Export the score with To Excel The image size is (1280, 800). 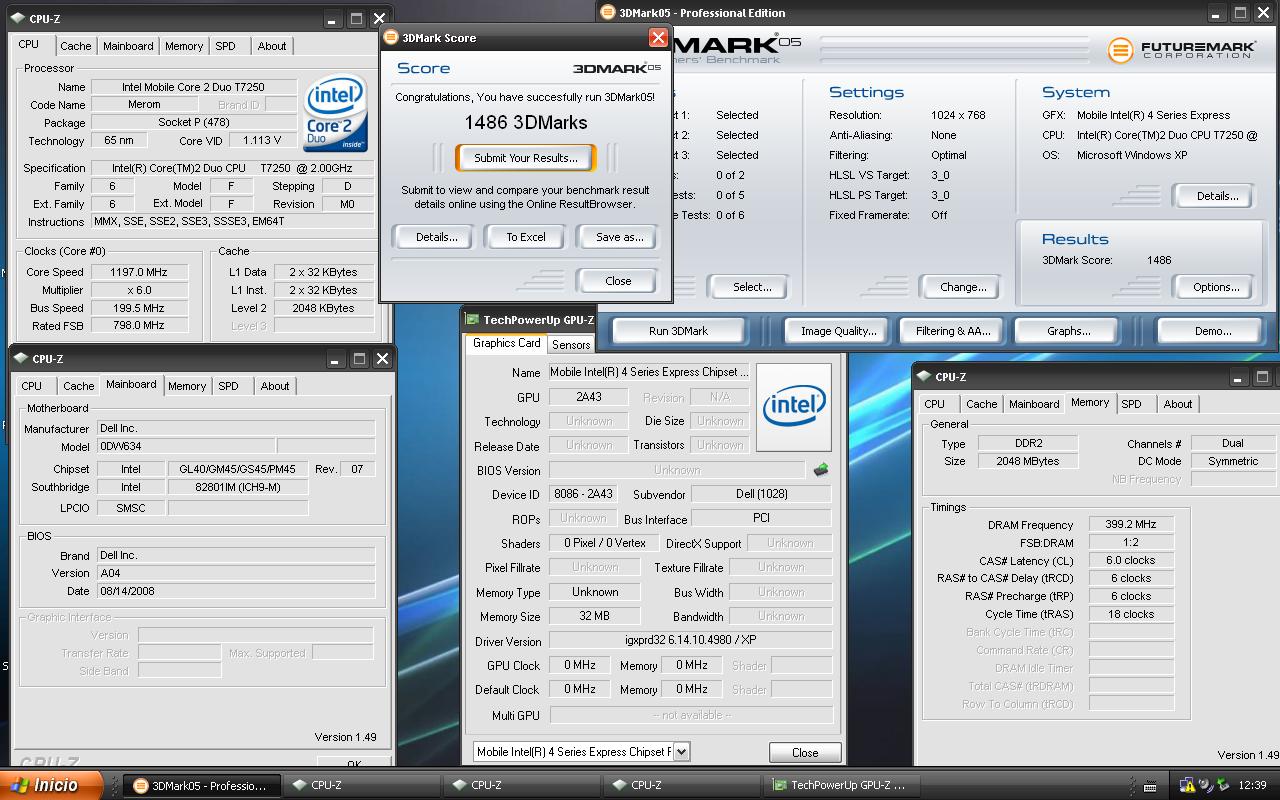tap(525, 237)
